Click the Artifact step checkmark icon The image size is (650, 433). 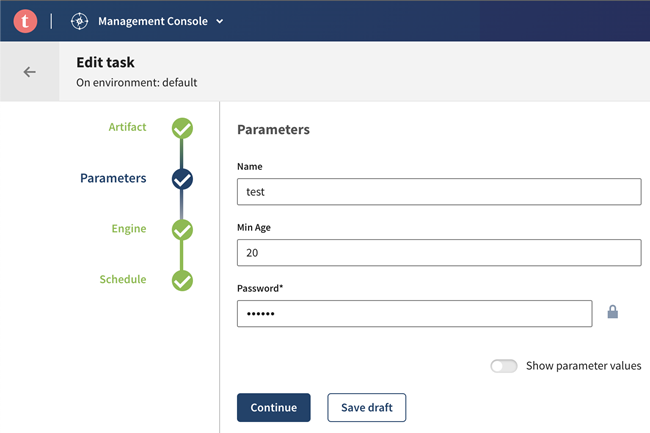[182, 128]
